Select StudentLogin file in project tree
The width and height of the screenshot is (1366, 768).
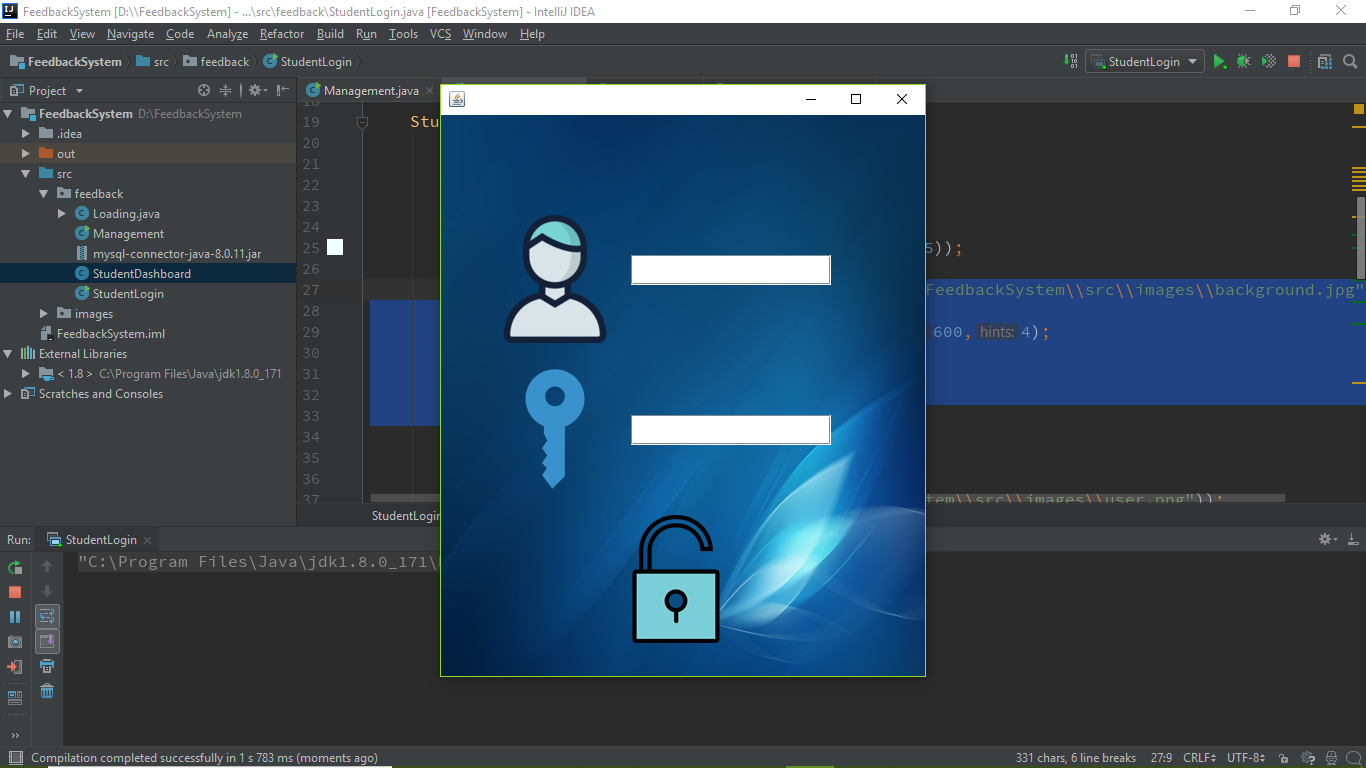click(128, 294)
